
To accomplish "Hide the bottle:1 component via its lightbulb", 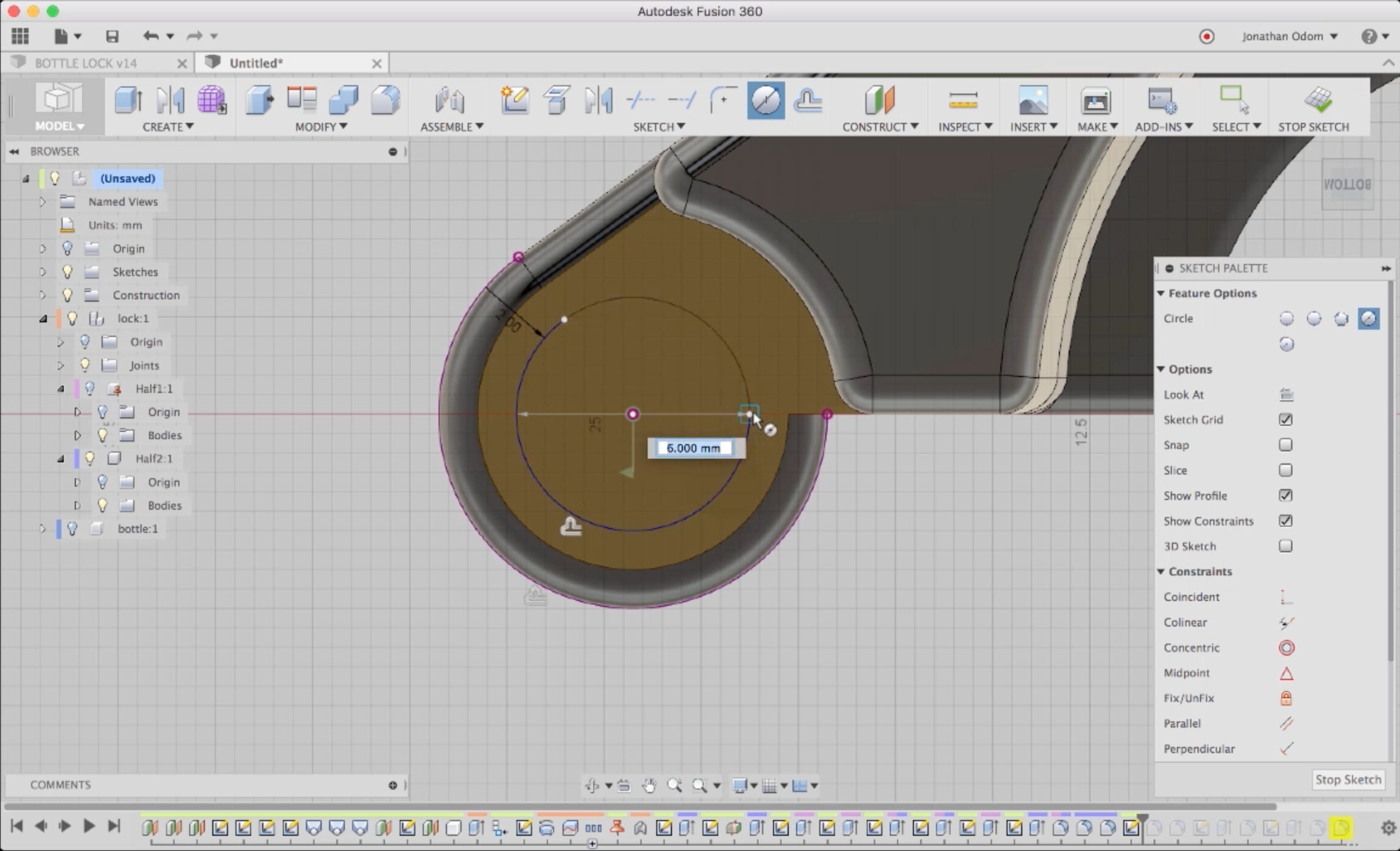I will [72, 529].
